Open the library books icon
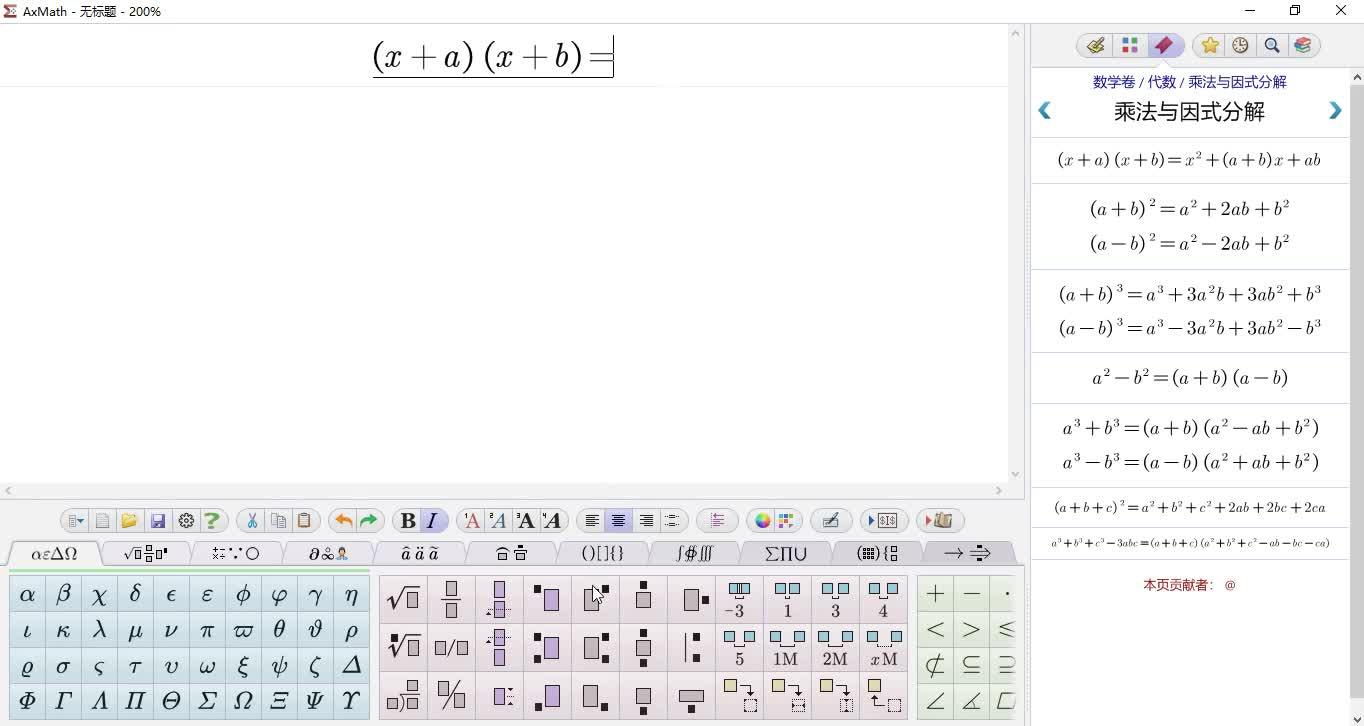This screenshot has width=1364, height=726. tap(1303, 45)
